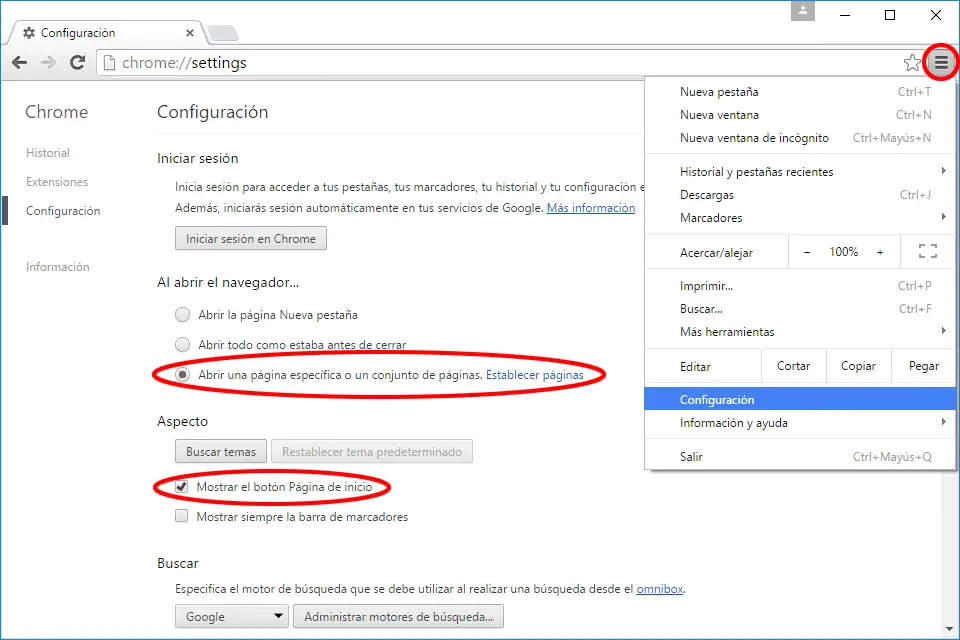This screenshot has height=640, width=960.
Task: Uncheck 'Mostrar el botón Página de inicio'
Action: coord(182,487)
